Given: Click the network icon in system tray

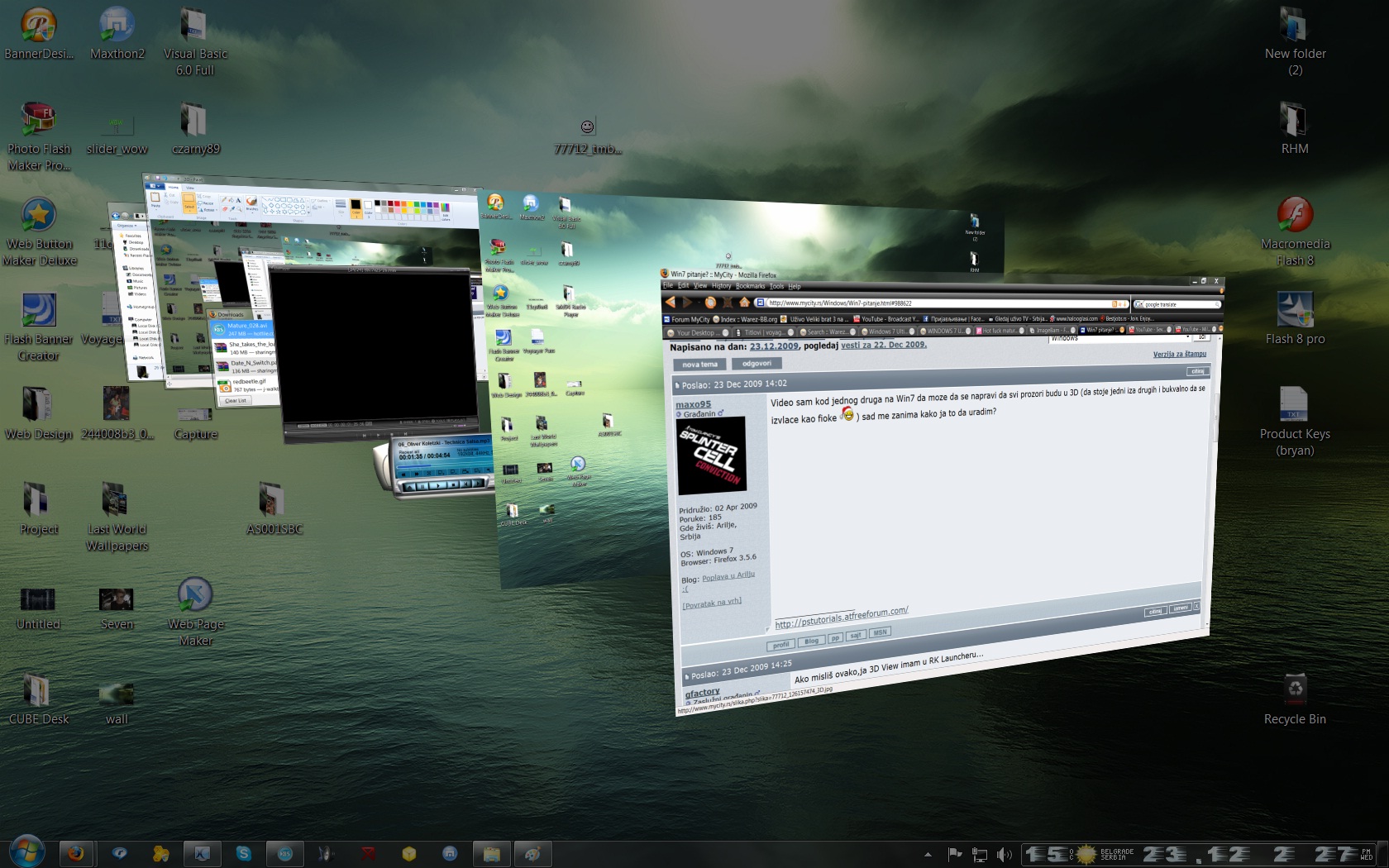Looking at the screenshot, I should (x=980, y=854).
